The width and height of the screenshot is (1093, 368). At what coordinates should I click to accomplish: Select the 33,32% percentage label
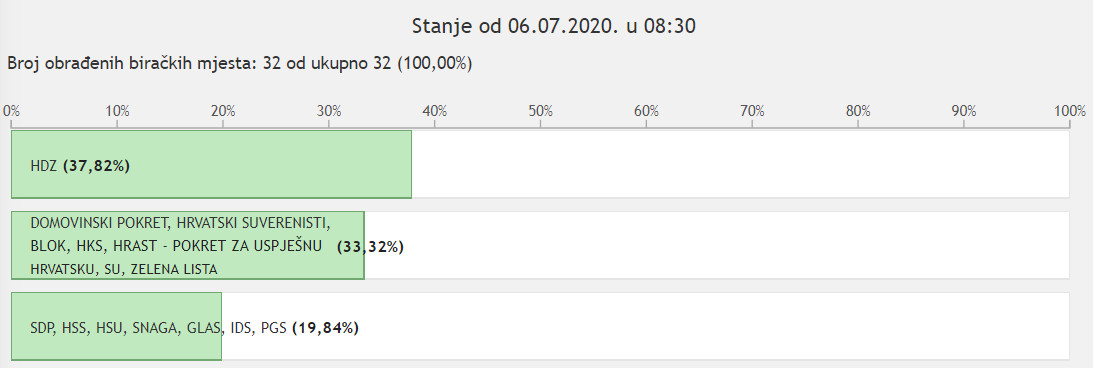[x=370, y=247]
